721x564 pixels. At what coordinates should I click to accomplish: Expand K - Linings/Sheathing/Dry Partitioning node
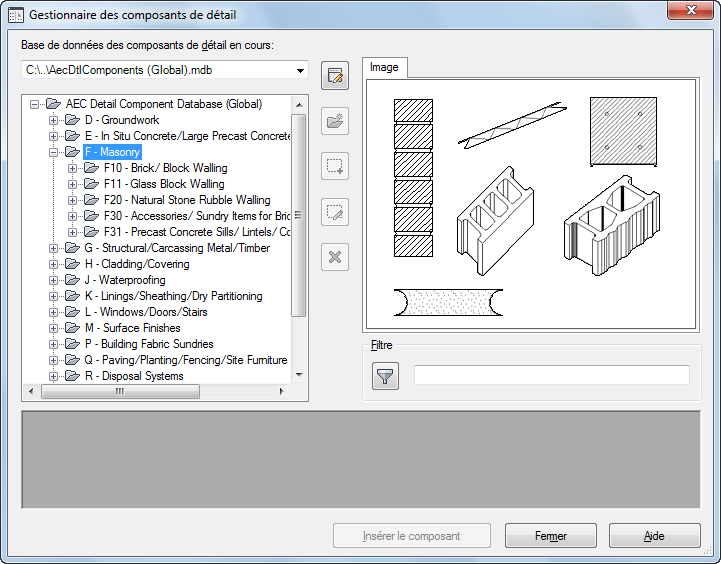[53, 296]
